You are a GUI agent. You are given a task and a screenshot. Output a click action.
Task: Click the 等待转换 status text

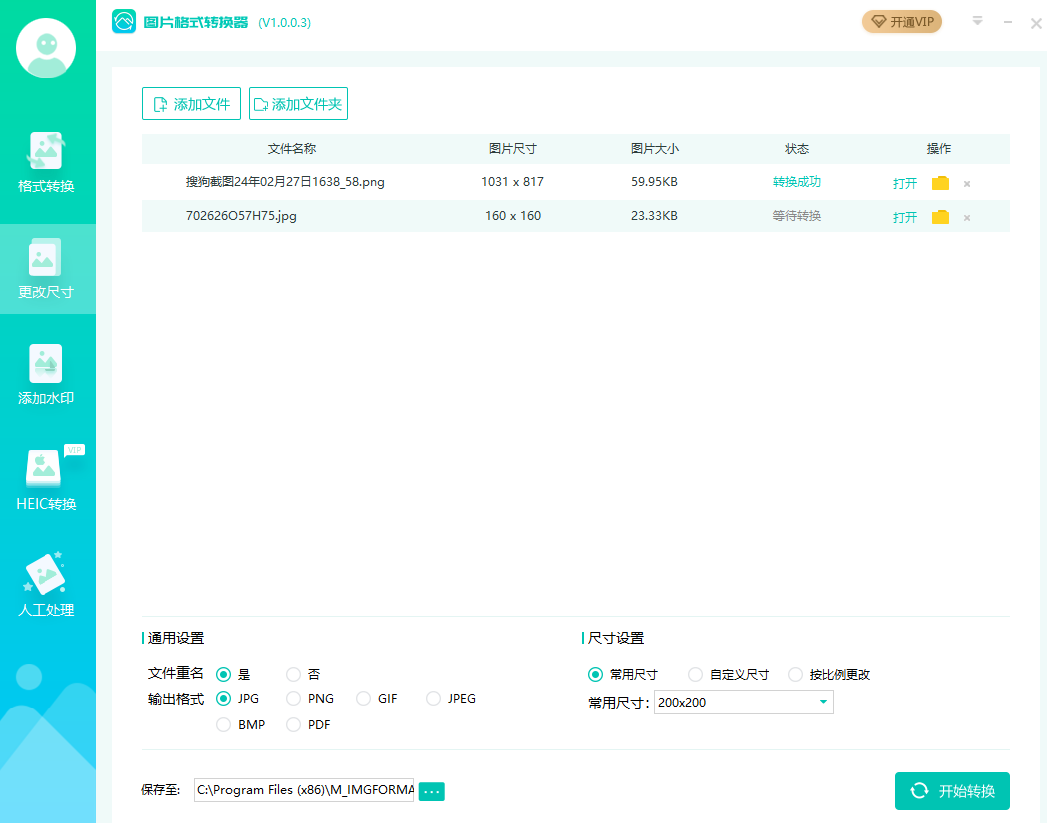click(797, 216)
